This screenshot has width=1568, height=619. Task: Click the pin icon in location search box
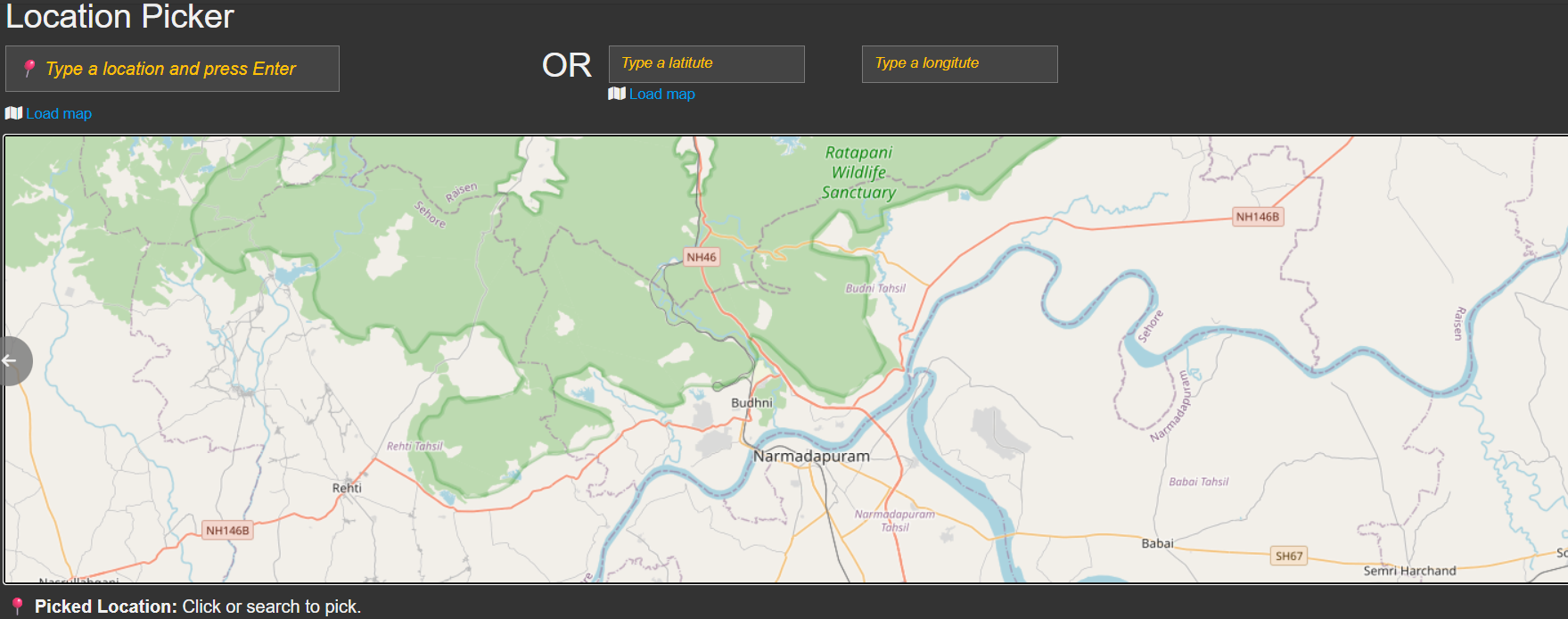coord(29,69)
